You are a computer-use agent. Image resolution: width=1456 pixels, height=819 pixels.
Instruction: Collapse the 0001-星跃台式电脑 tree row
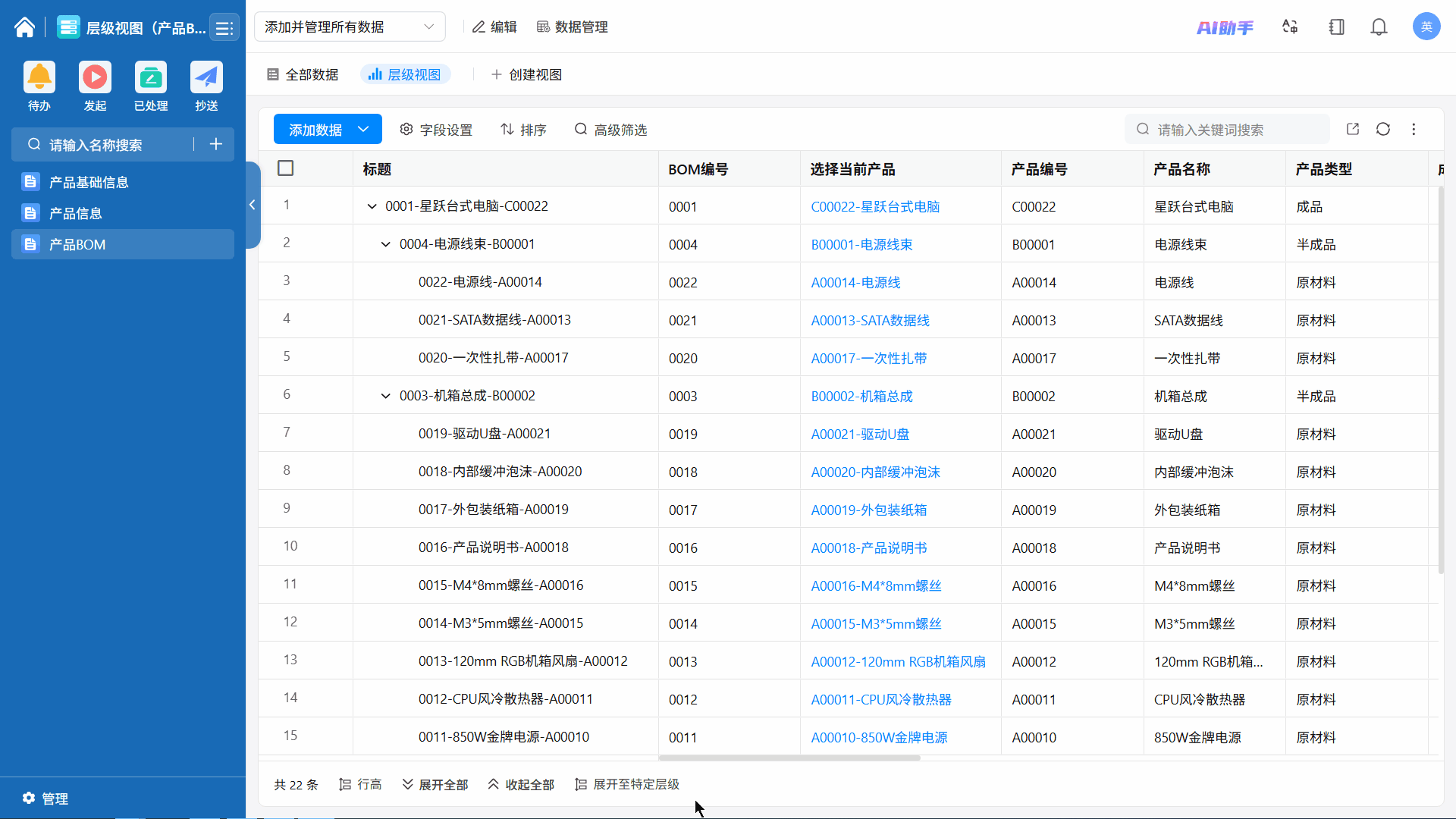tap(372, 206)
